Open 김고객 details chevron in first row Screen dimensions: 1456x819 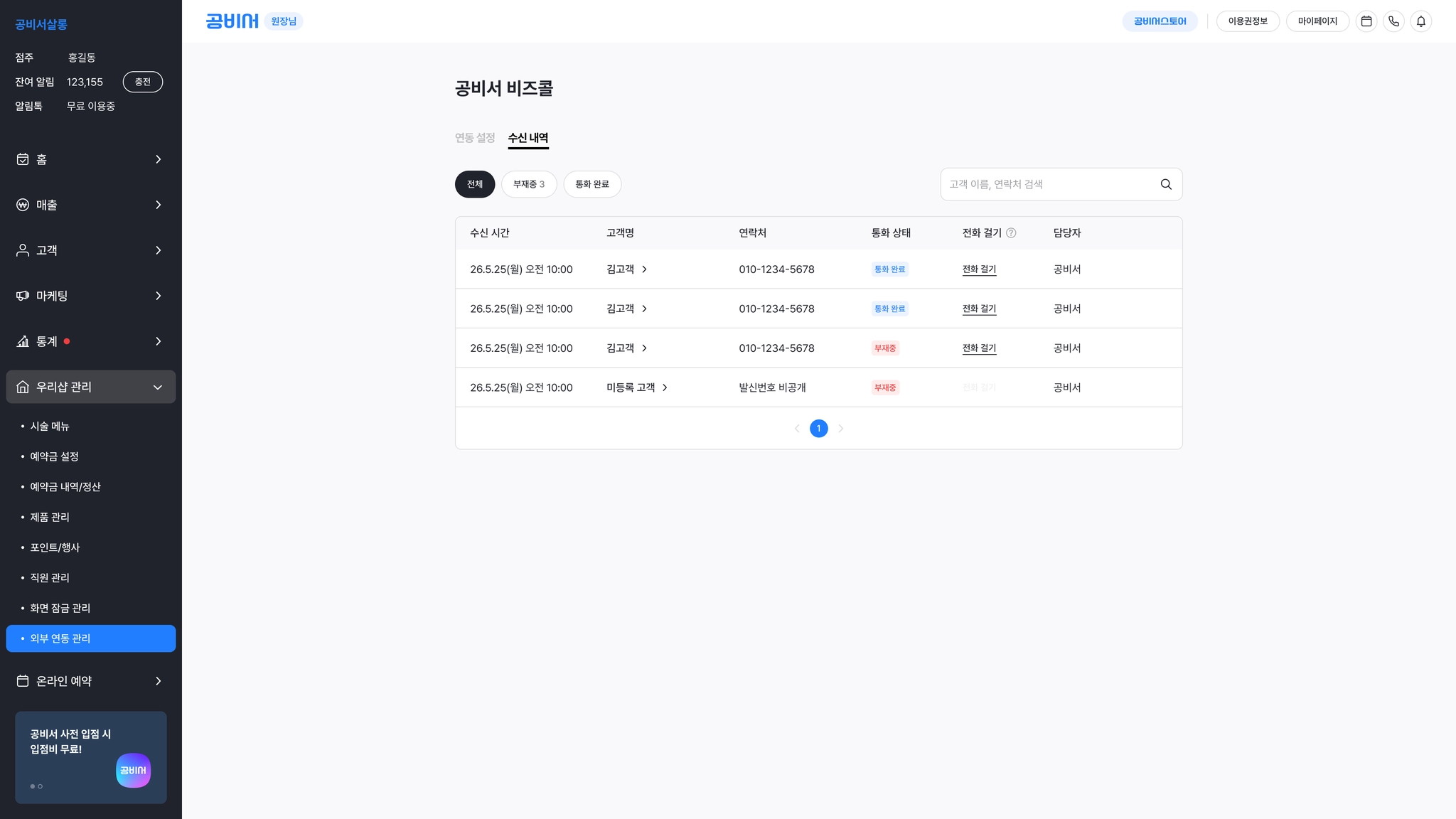pyautogui.click(x=644, y=269)
